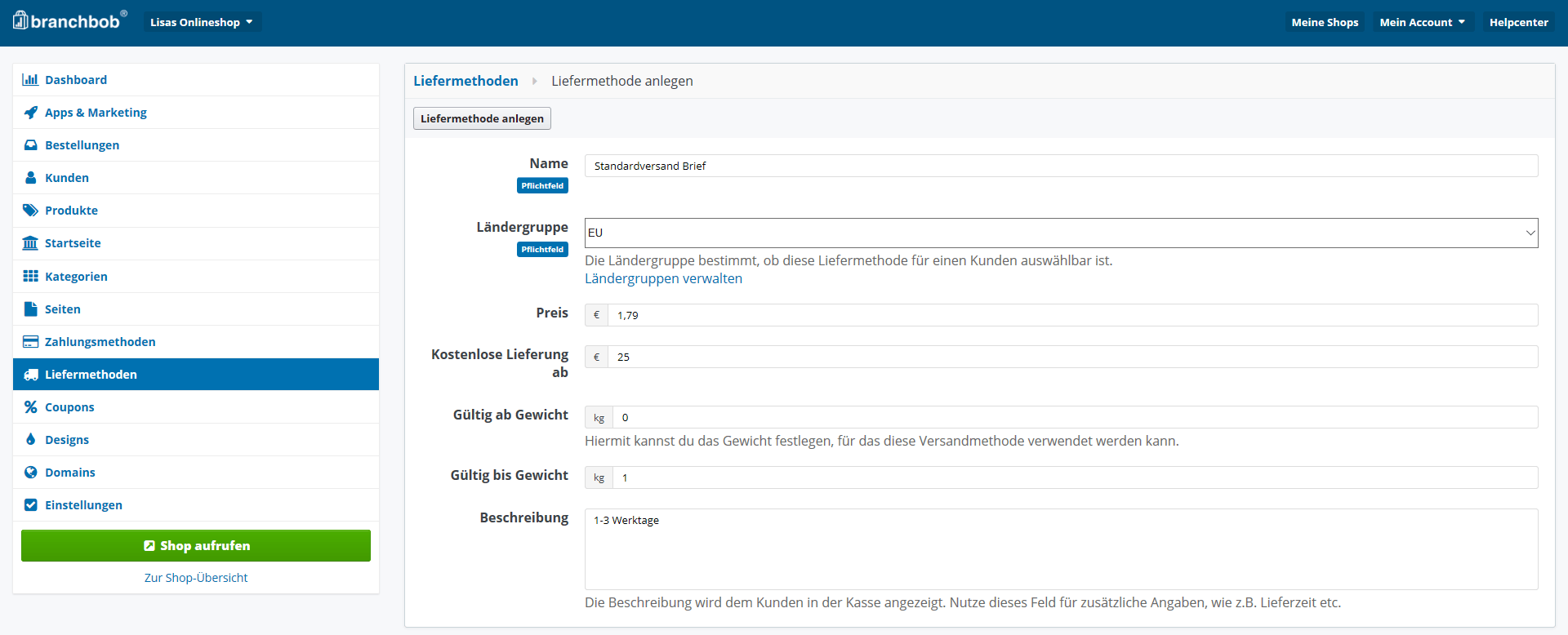Open the Dashboard chart icon
Image resolution: width=1568 pixels, height=635 pixels.
pos(30,79)
